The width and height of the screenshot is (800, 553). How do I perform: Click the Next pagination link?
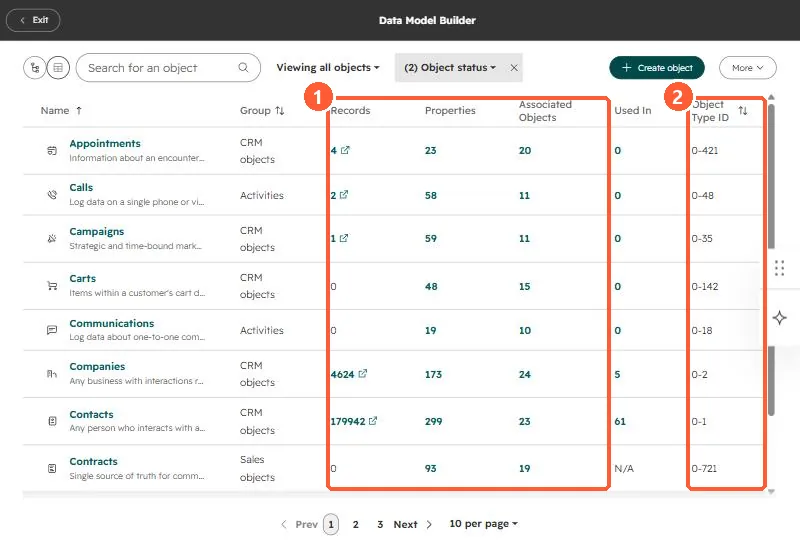(406, 524)
